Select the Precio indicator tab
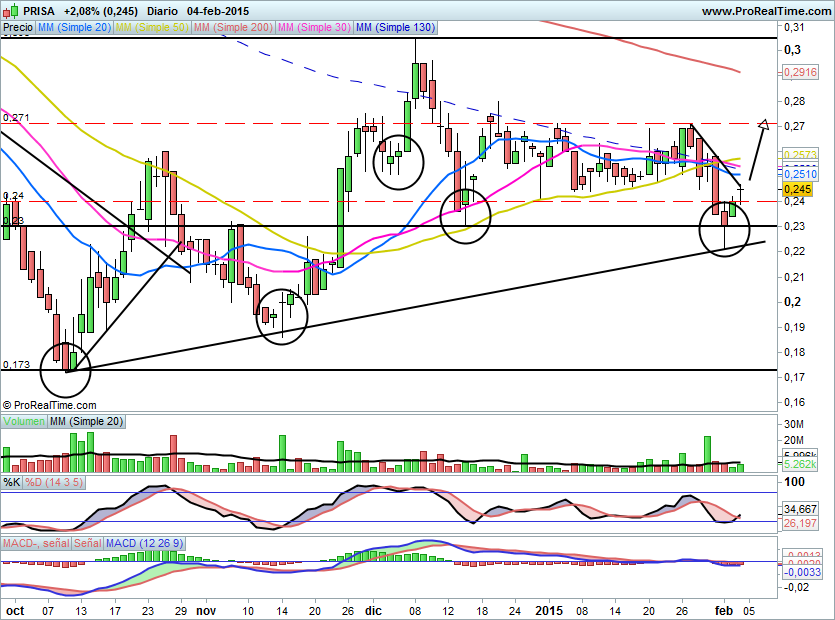Screen dimensions: 835x620 tap(17, 28)
